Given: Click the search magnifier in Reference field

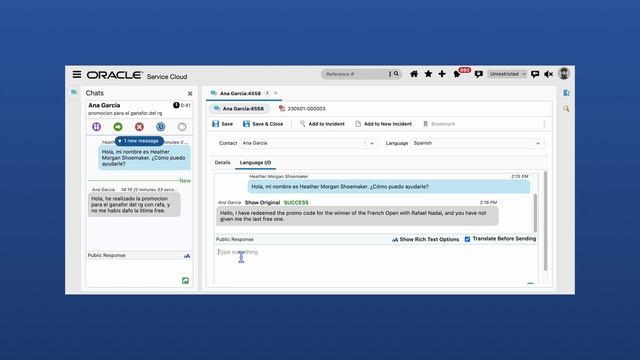Looking at the screenshot, I should pos(396,74).
